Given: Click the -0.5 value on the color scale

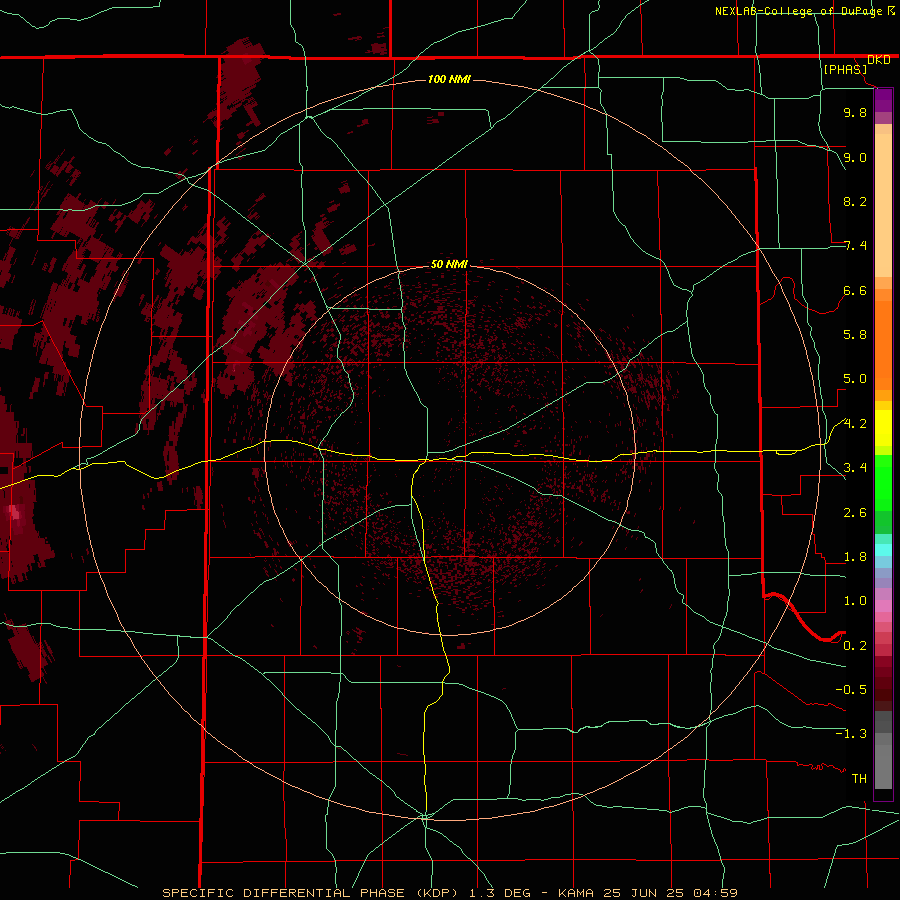Looking at the screenshot, I should point(851,690).
